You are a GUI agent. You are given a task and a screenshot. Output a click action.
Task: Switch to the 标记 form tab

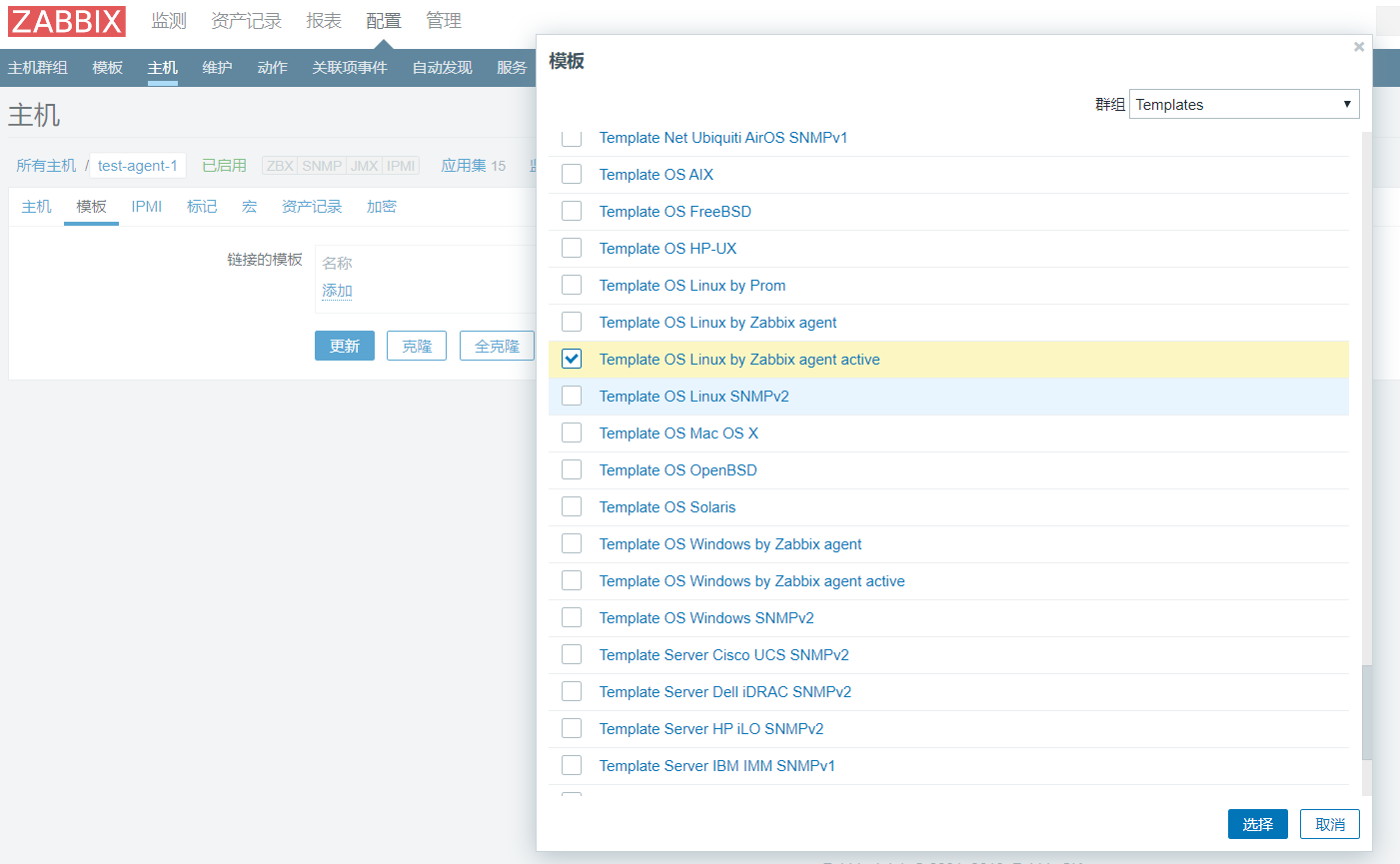point(202,207)
